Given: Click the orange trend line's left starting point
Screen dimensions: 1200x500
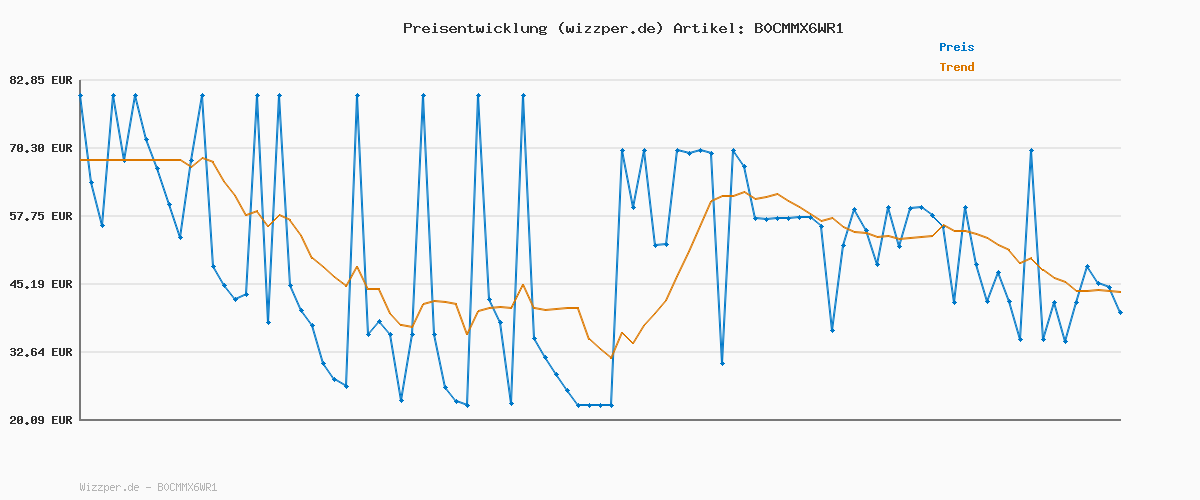Looking at the screenshot, I should pos(81,160).
